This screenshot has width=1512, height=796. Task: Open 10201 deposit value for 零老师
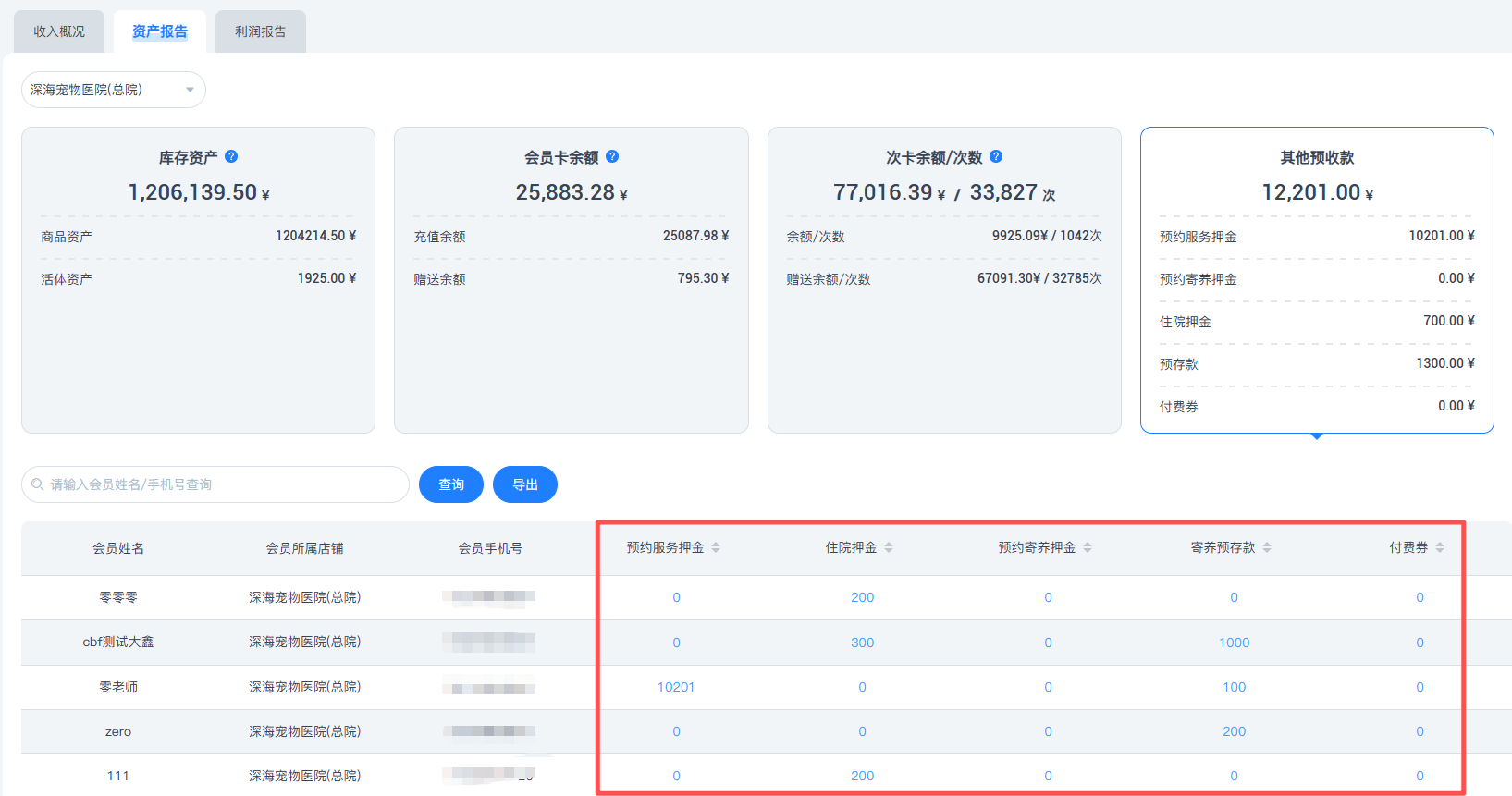(x=676, y=687)
